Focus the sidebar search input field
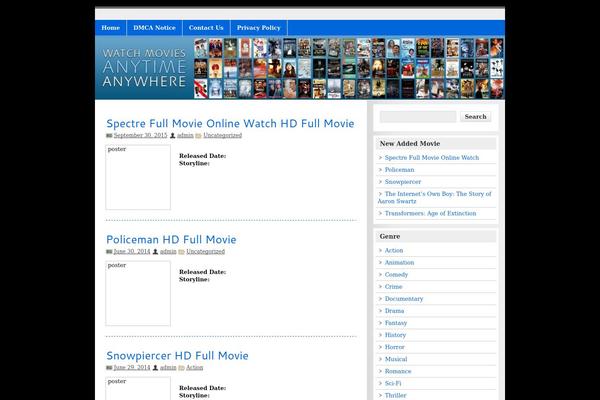The width and height of the screenshot is (600, 400). [418, 117]
